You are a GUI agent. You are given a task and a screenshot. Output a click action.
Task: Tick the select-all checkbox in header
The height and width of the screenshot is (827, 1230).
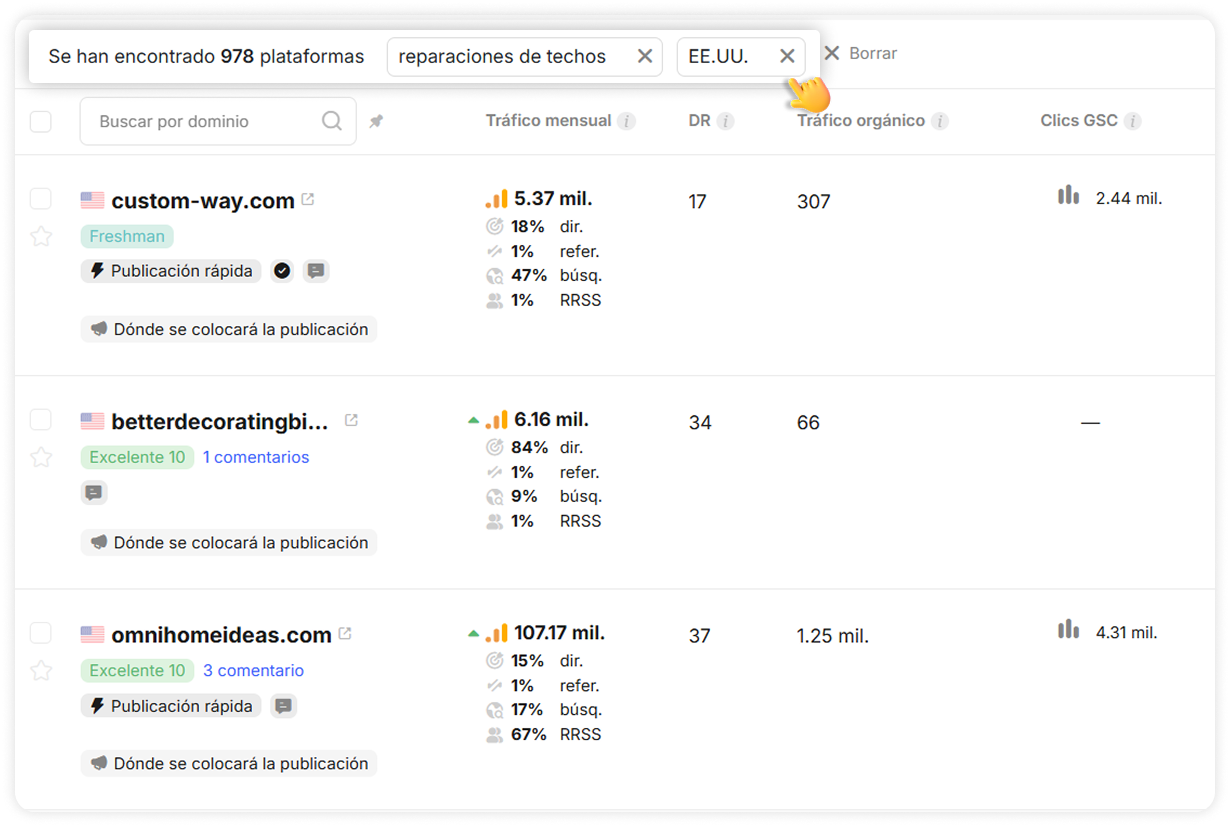[40, 122]
